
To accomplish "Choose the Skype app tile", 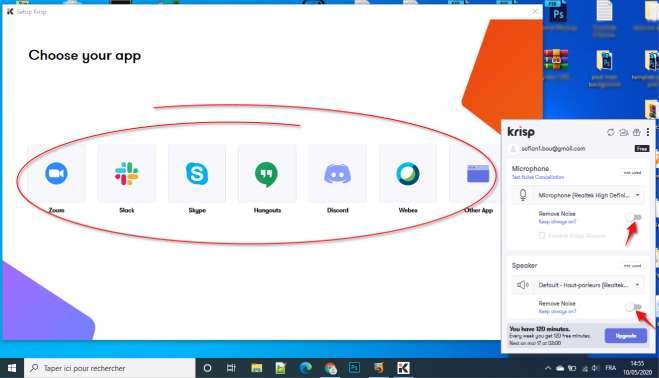I will [x=197, y=174].
